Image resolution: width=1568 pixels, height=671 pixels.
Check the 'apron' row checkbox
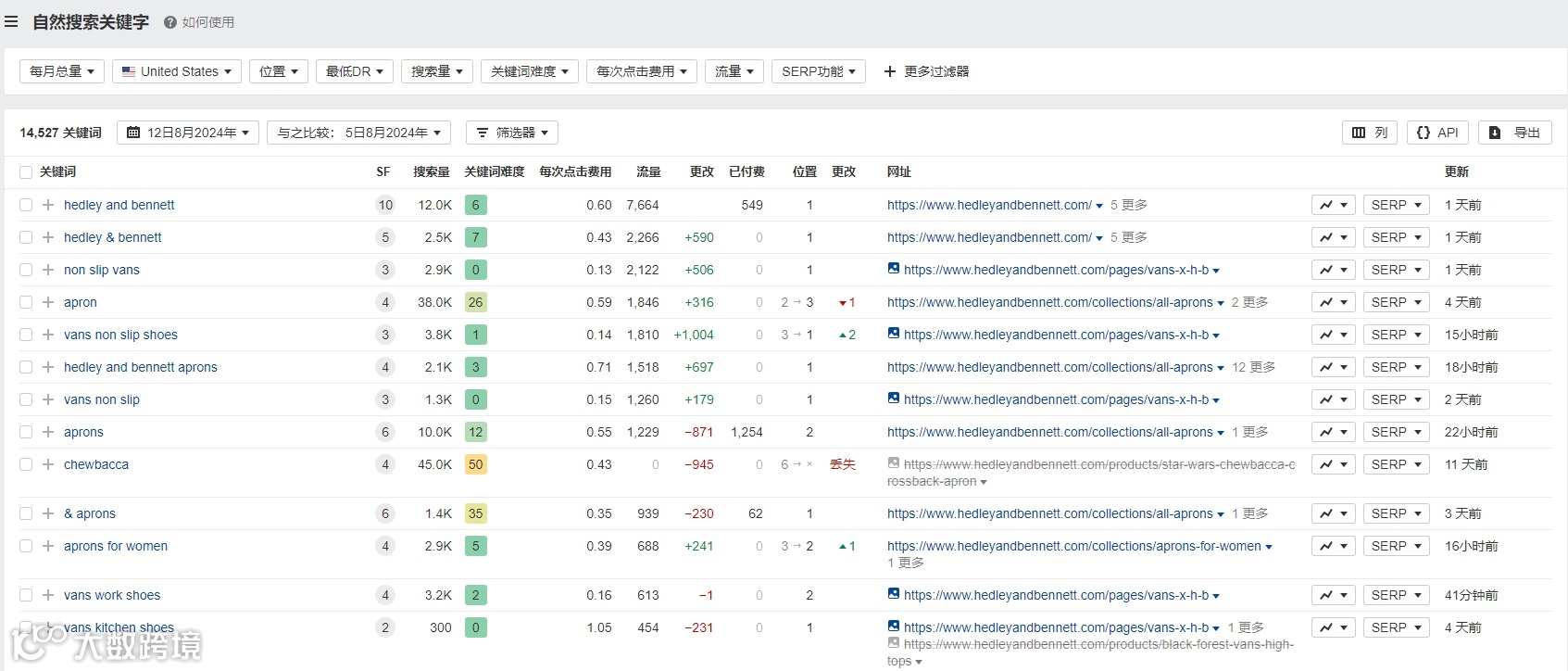click(26, 302)
